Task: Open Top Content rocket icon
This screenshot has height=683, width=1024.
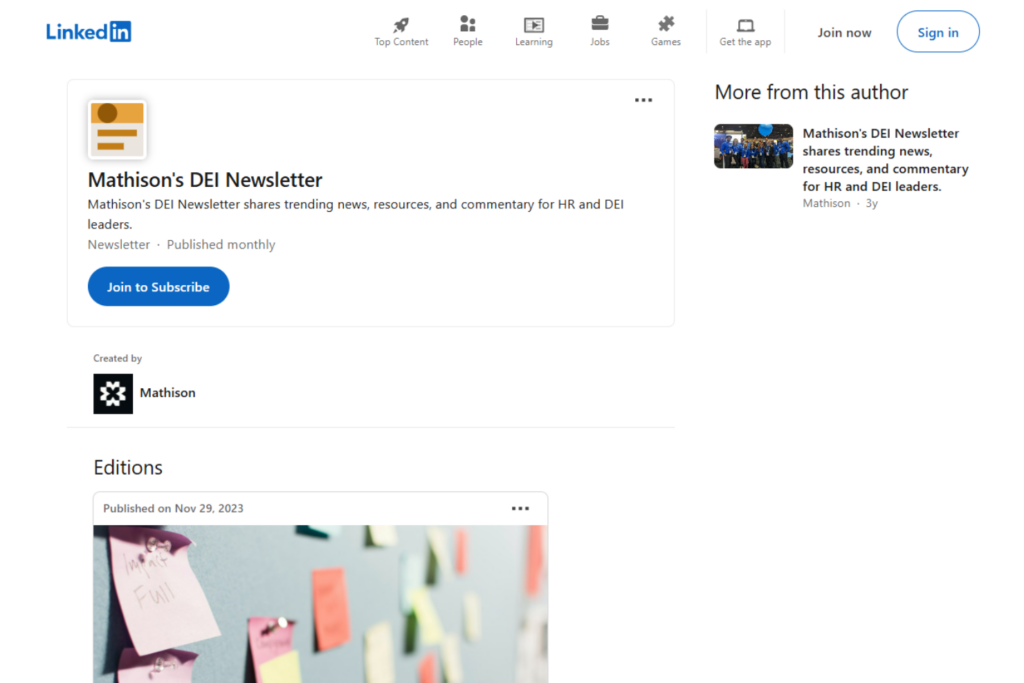Action: (401, 25)
